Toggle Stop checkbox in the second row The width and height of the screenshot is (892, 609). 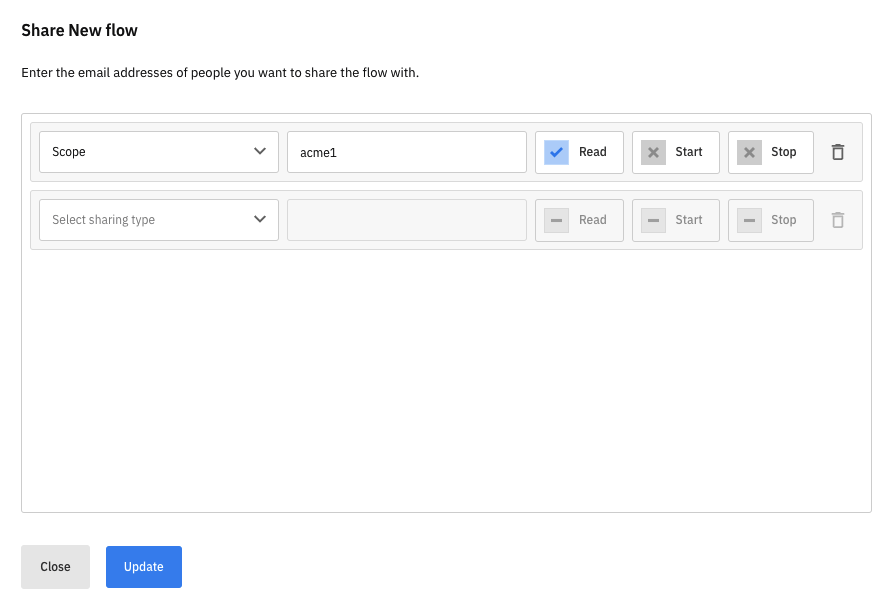[x=749, y=220]
